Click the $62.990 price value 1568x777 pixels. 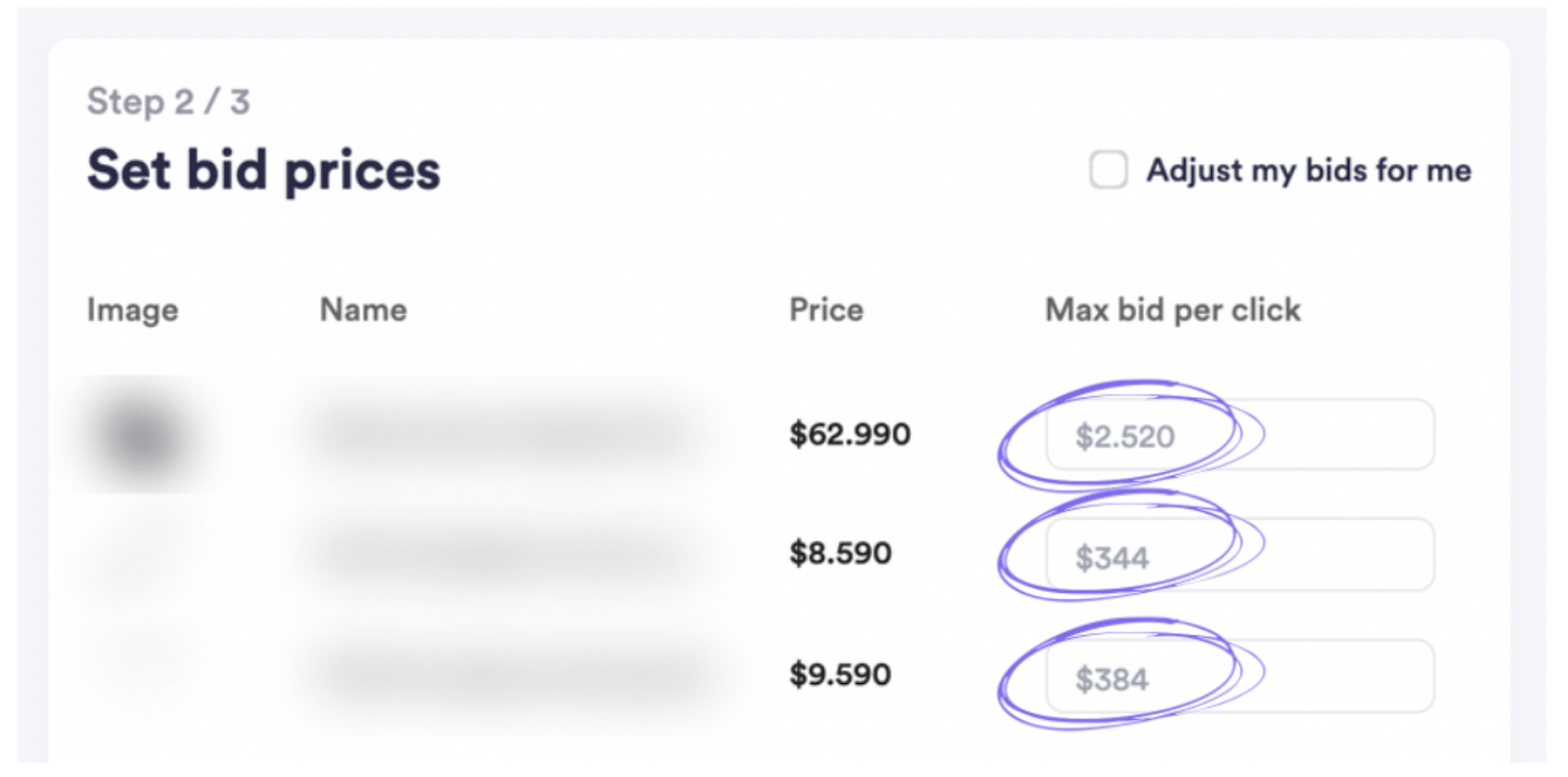(849, 434)
